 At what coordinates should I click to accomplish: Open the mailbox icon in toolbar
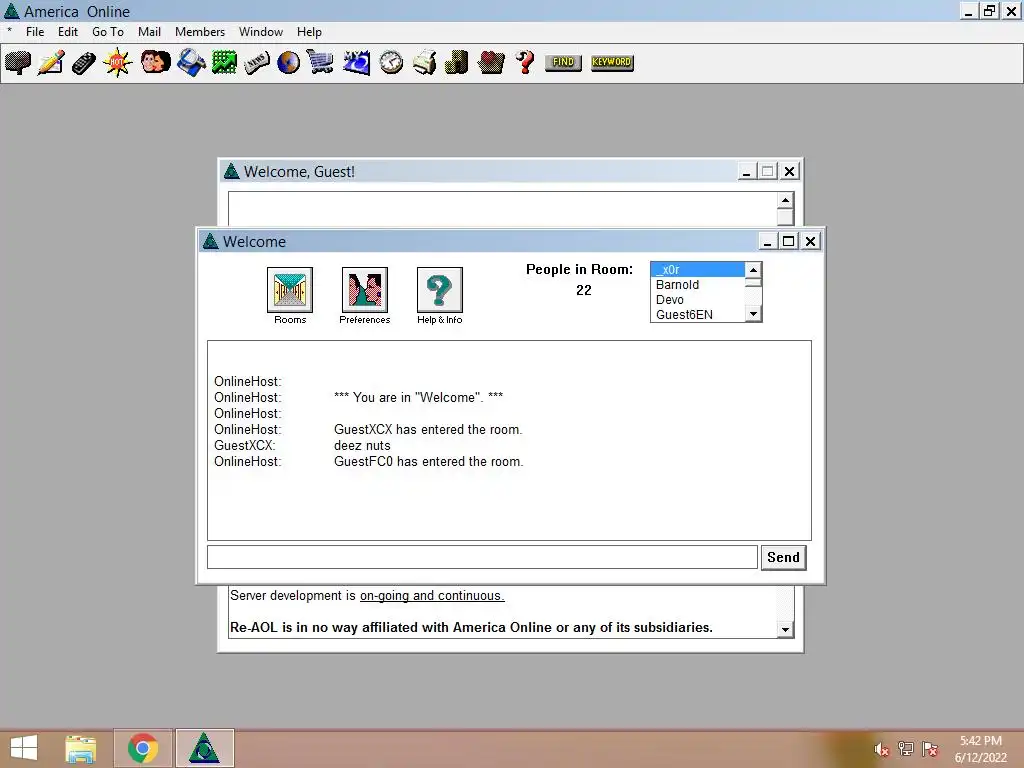coord(18,63)
